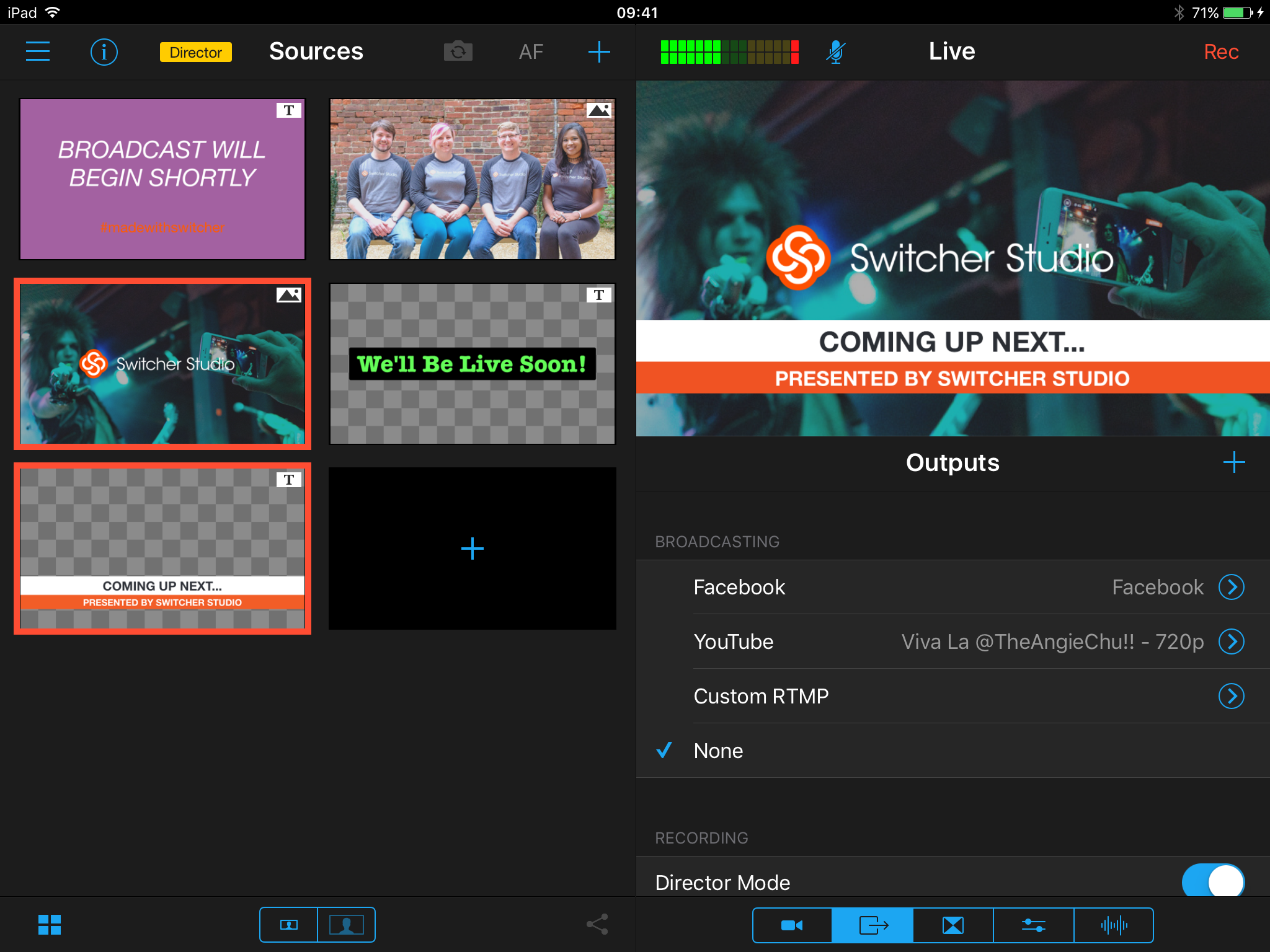Select None broadcasting option
The height and width of the screenshot is (952, 1270).
tap(718, 751)
